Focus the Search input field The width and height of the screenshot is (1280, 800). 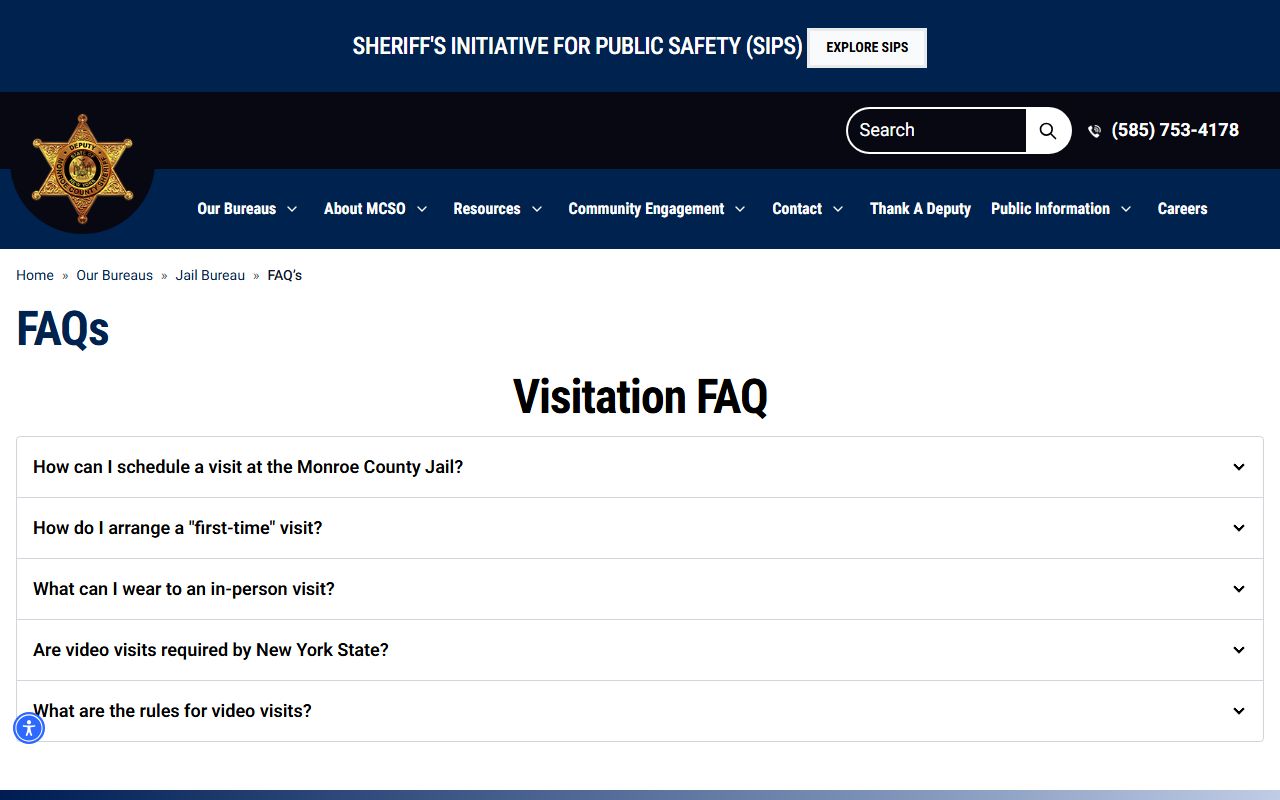tap(937, 130)
